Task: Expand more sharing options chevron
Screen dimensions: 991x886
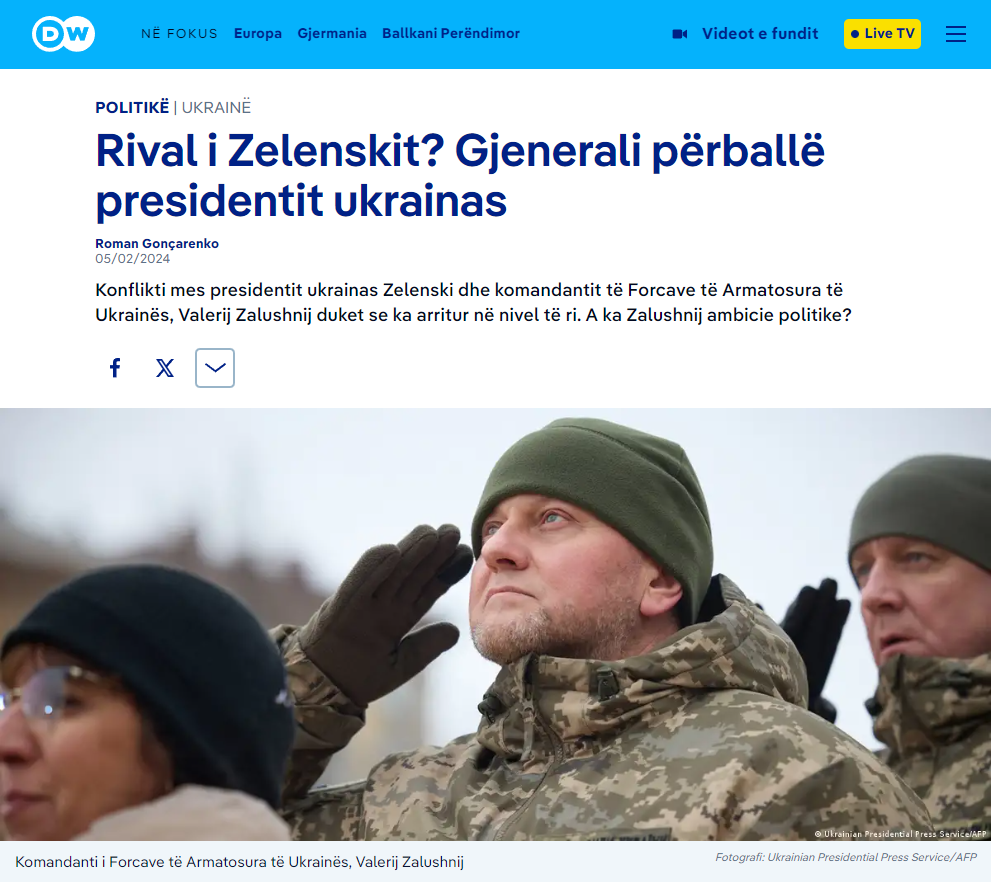Action: tap(215, 368)
